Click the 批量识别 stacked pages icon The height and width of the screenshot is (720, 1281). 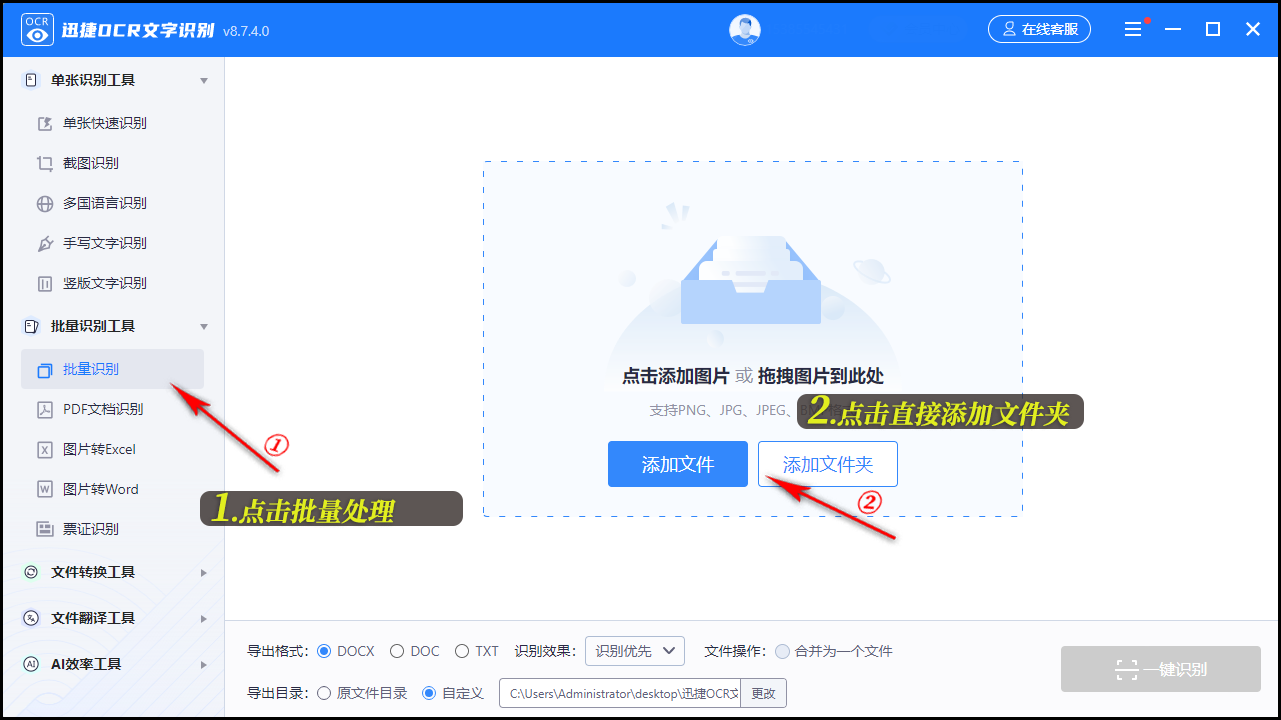point(45,369)
